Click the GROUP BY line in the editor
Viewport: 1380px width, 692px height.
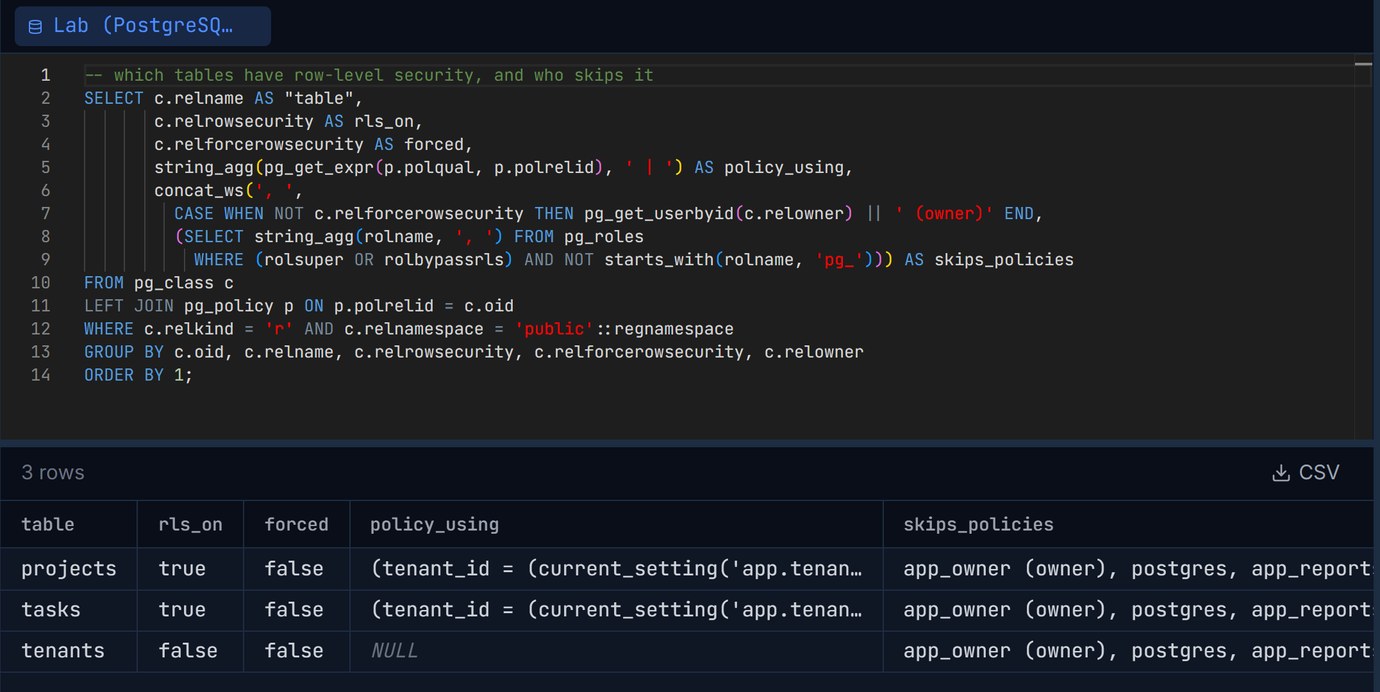coord(474,352)
